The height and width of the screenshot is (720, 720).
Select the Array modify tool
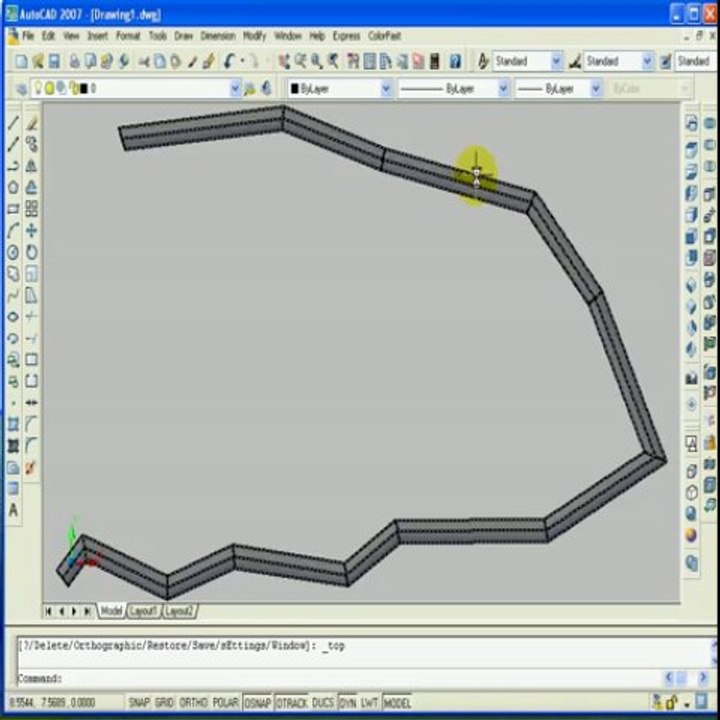(31, 209)
